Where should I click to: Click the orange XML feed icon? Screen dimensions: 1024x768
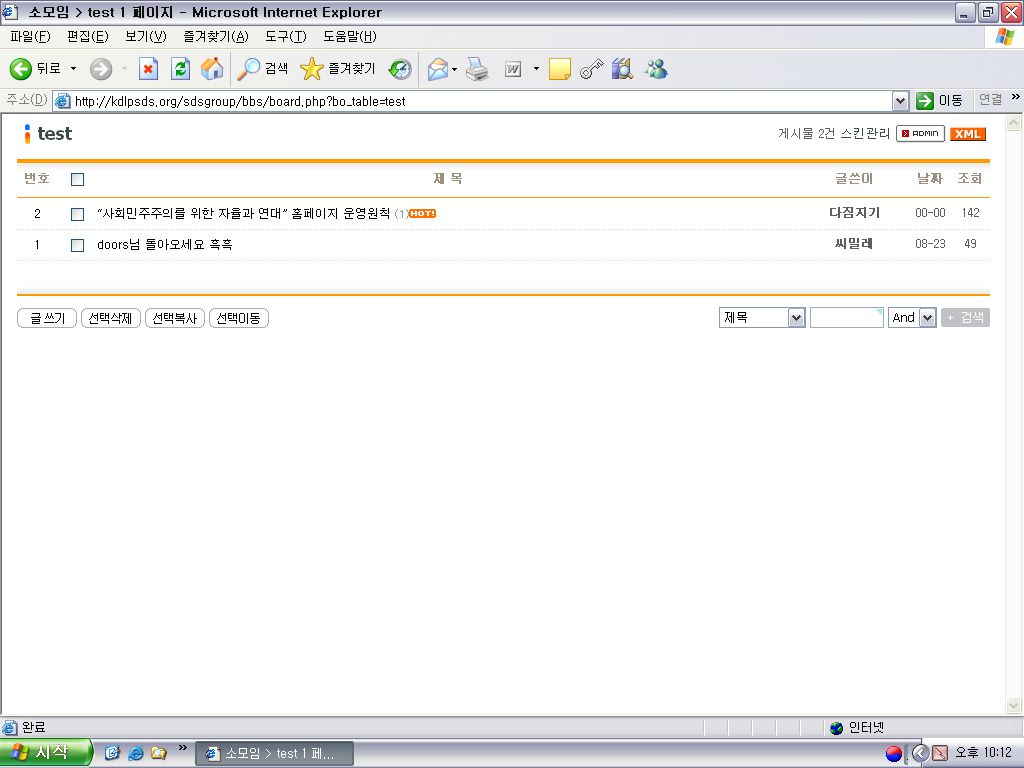(x=967, y=134)
